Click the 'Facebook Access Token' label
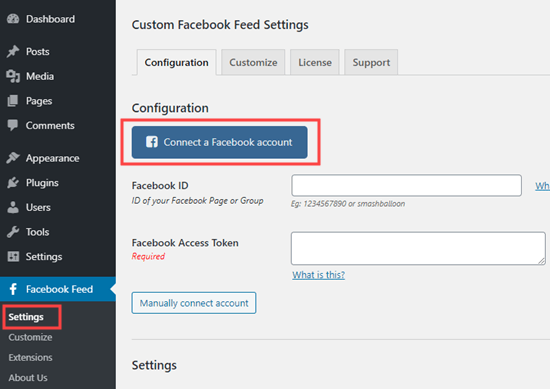Viewport: 550px width, 389px height. (185, 243)
